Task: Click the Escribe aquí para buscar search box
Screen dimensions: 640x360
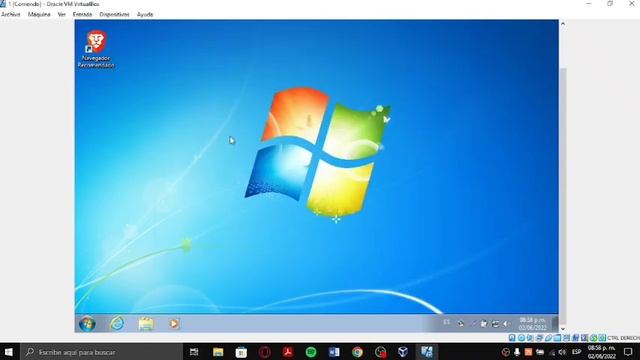Action: click(101, 352)
